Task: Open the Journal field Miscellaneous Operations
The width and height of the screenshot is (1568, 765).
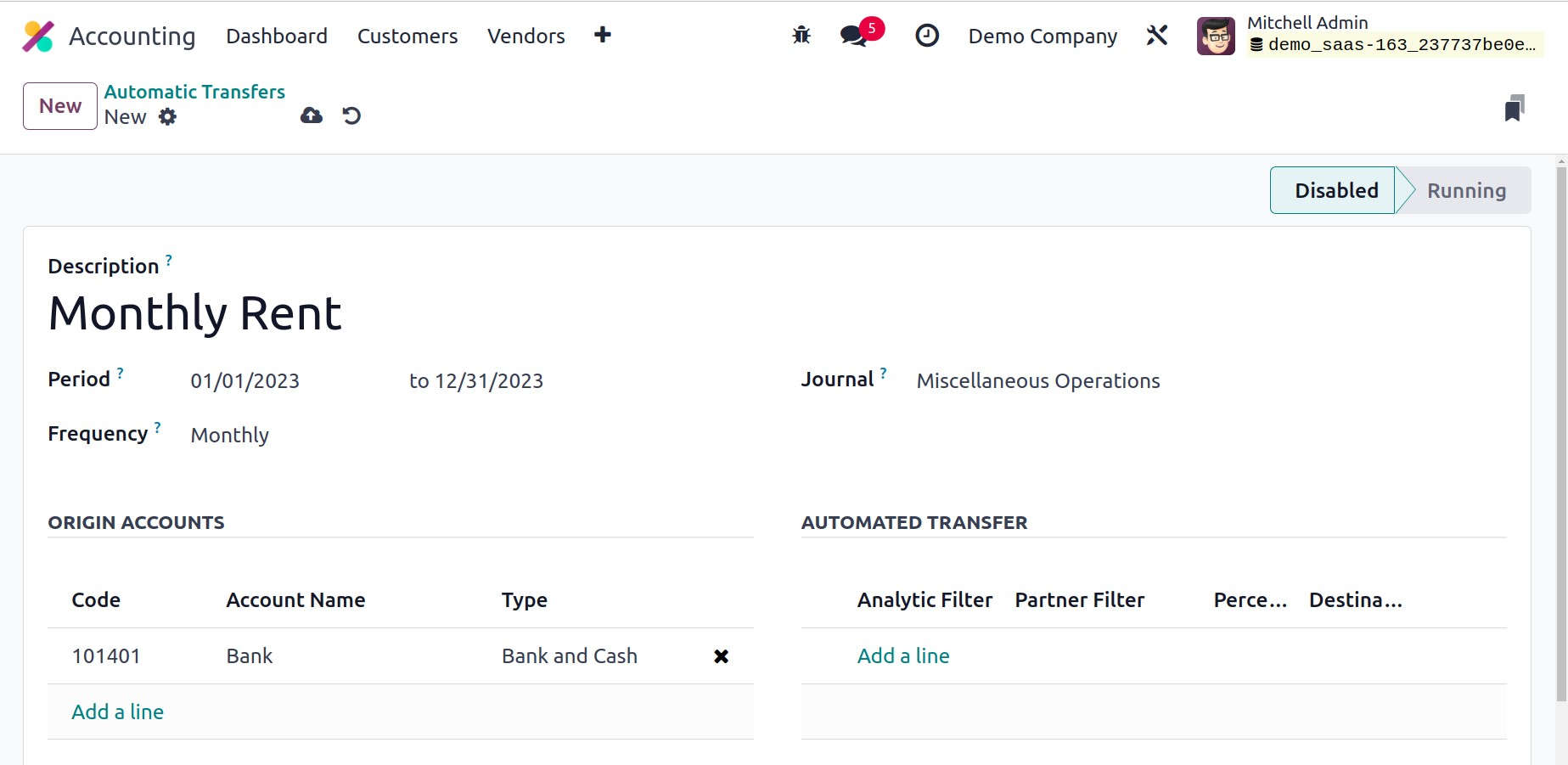Action: [x=1037, y=381]
